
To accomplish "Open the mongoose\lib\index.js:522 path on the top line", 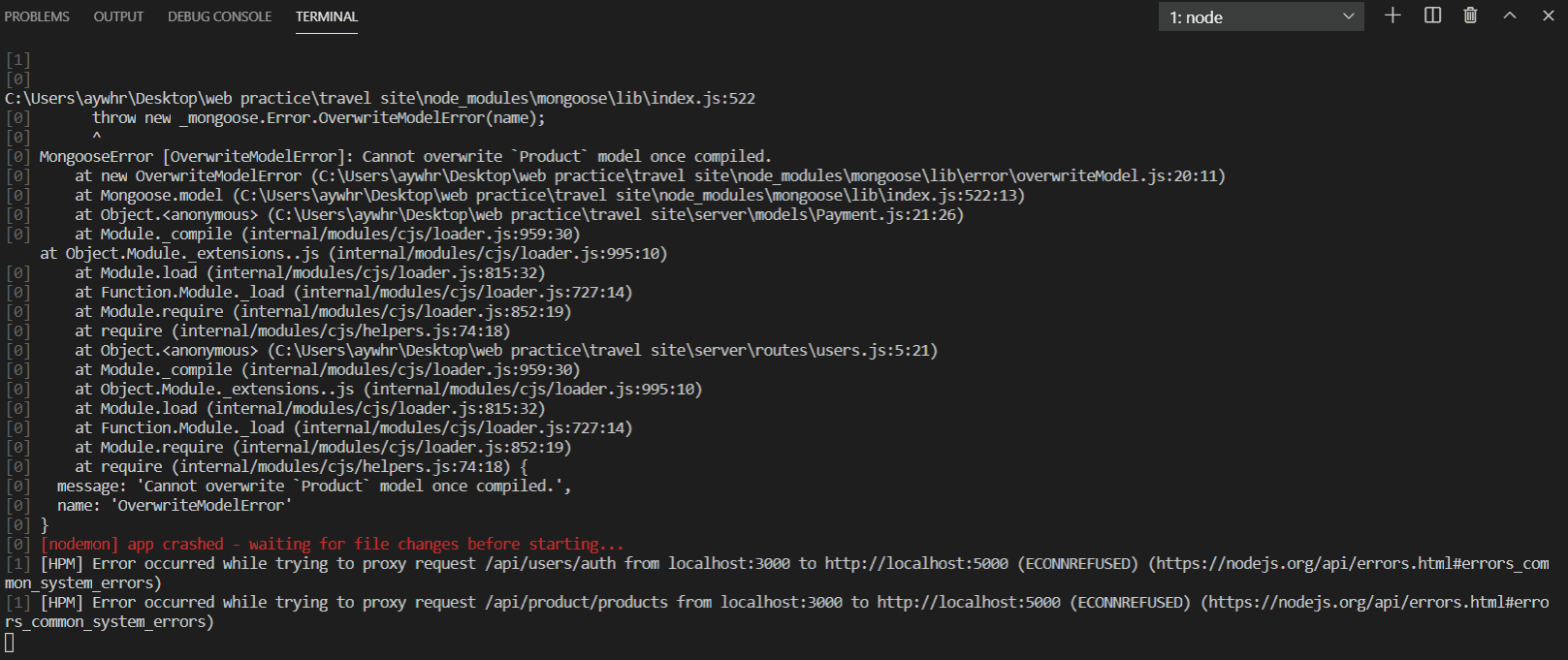I will (380, 98).
